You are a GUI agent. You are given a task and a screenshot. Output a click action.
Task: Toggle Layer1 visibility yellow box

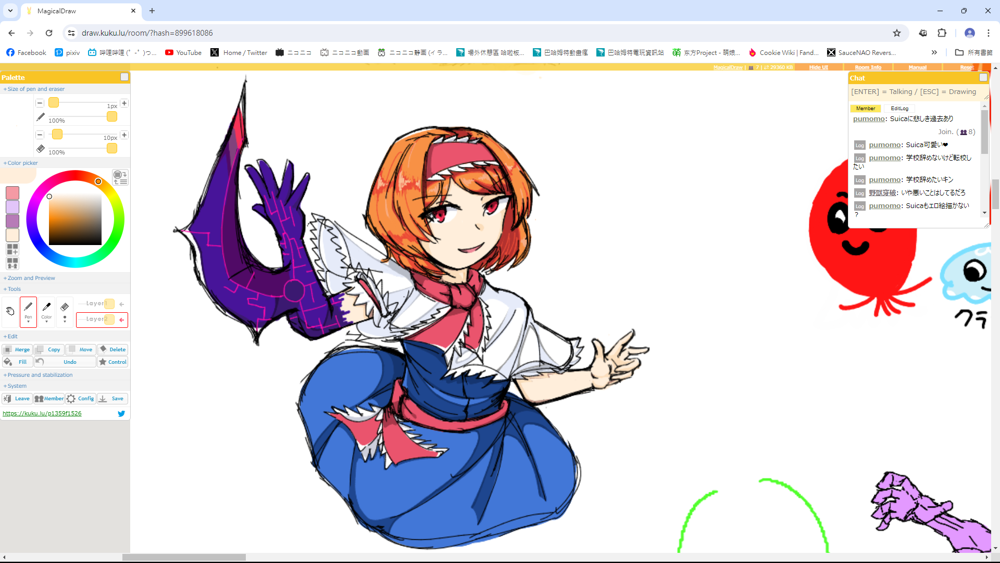click(110, 303)
